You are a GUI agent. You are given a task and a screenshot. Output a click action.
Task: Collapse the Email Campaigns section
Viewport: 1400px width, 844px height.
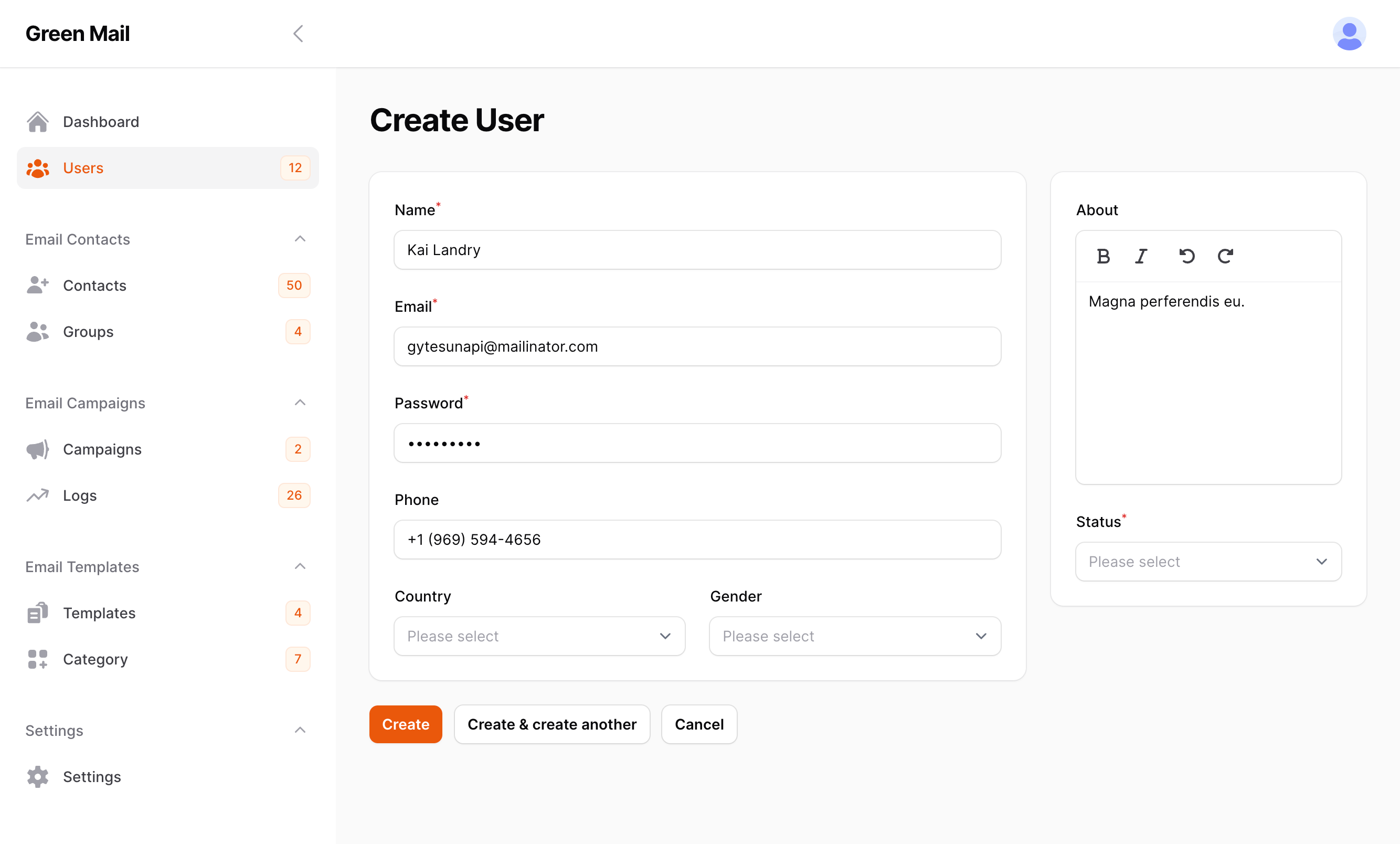coord(300,403)
